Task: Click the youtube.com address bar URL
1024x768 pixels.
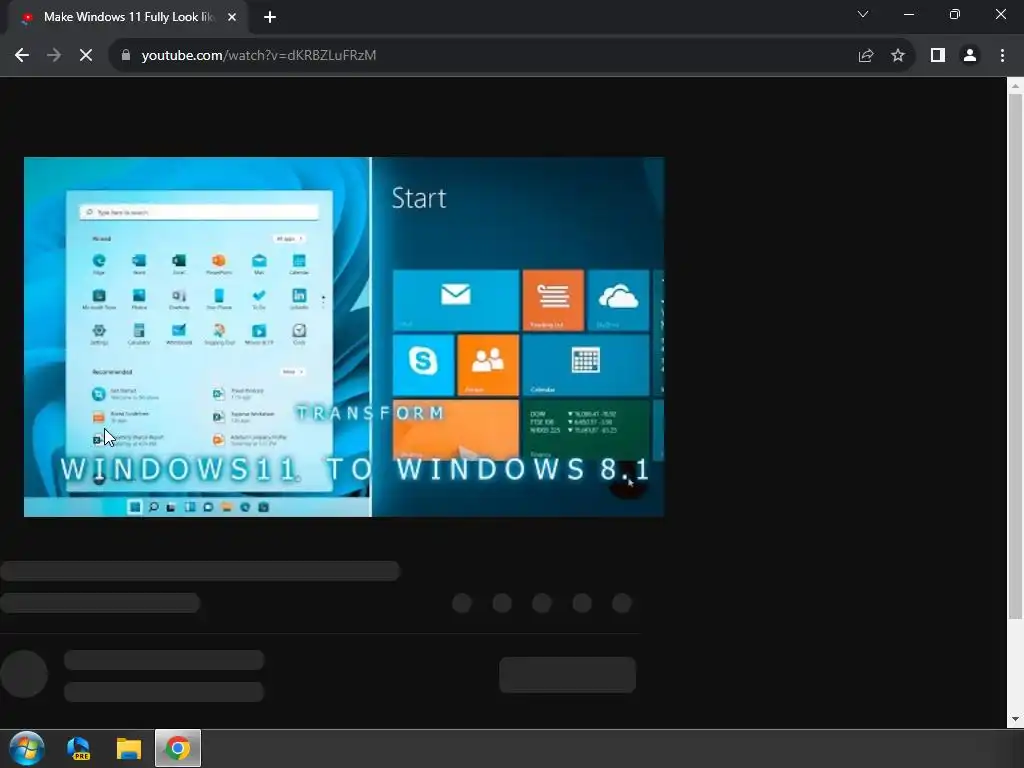Action: click(259, 56)
